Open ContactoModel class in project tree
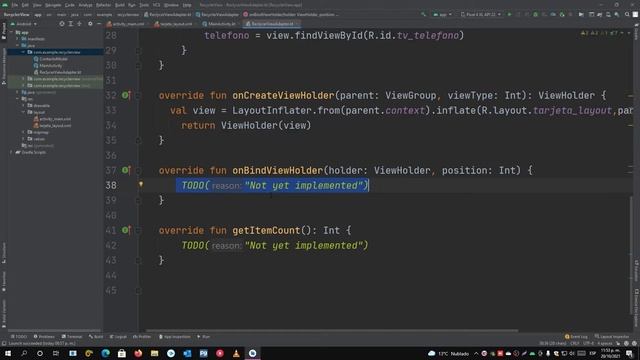Screen dimensions: 640x360 tap(51, 59)
